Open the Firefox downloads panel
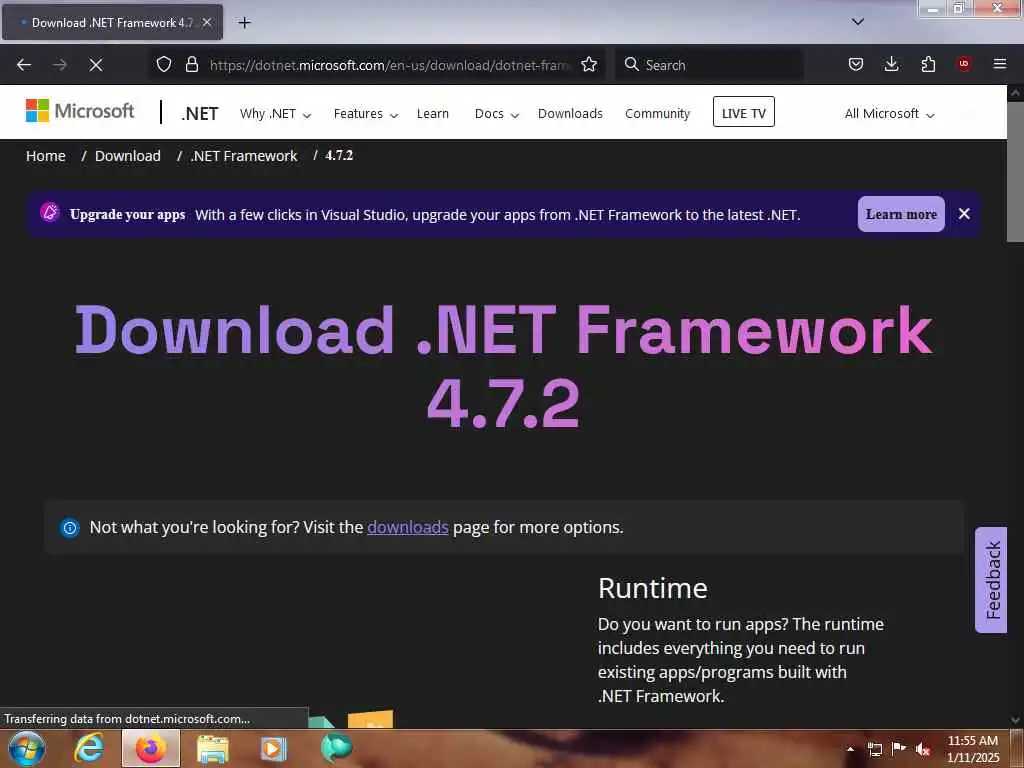This screenshot has width=1024, height=768. pyautogui.click(x=891, y=64)
